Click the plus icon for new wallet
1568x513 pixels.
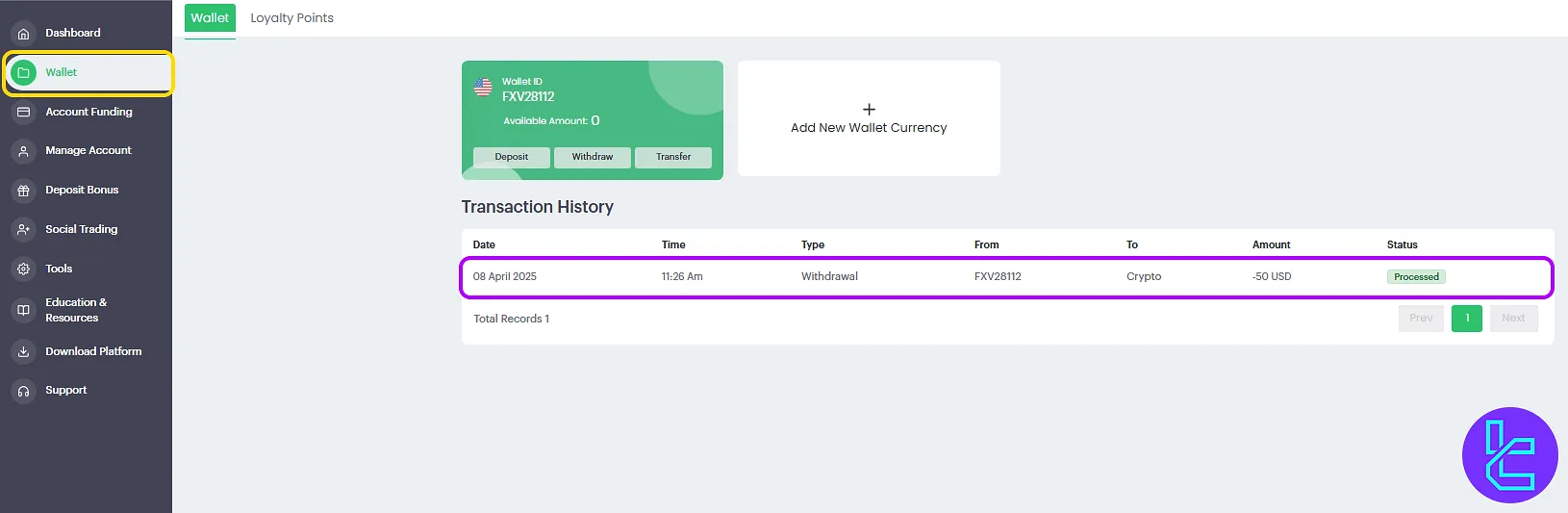point(869,110)
